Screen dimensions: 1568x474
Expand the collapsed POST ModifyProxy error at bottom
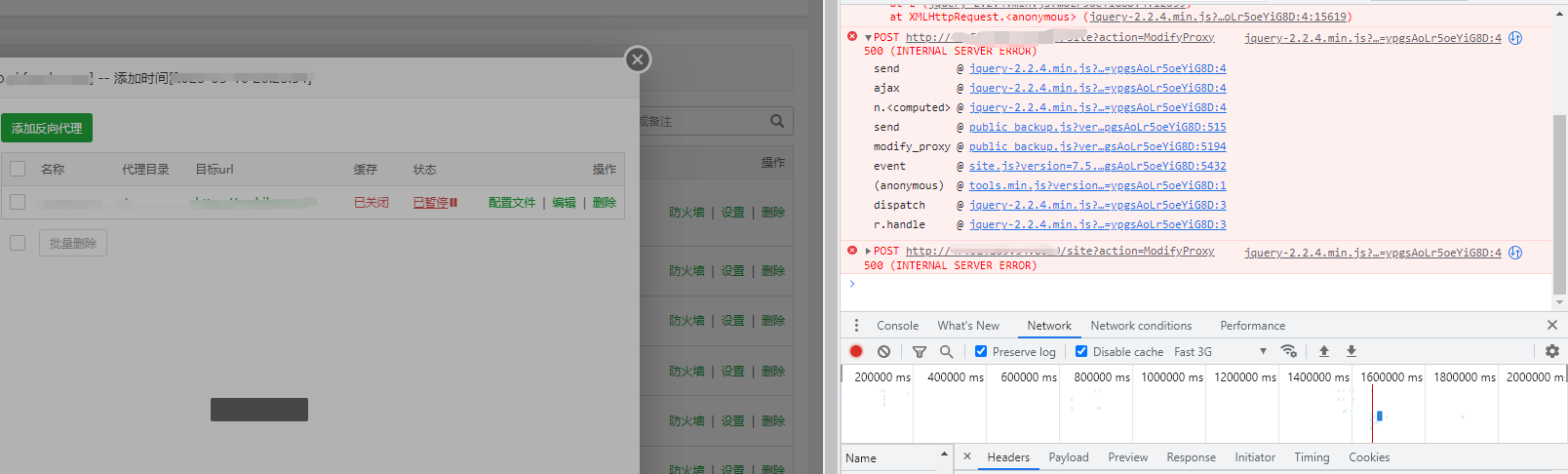coord(868,252)
